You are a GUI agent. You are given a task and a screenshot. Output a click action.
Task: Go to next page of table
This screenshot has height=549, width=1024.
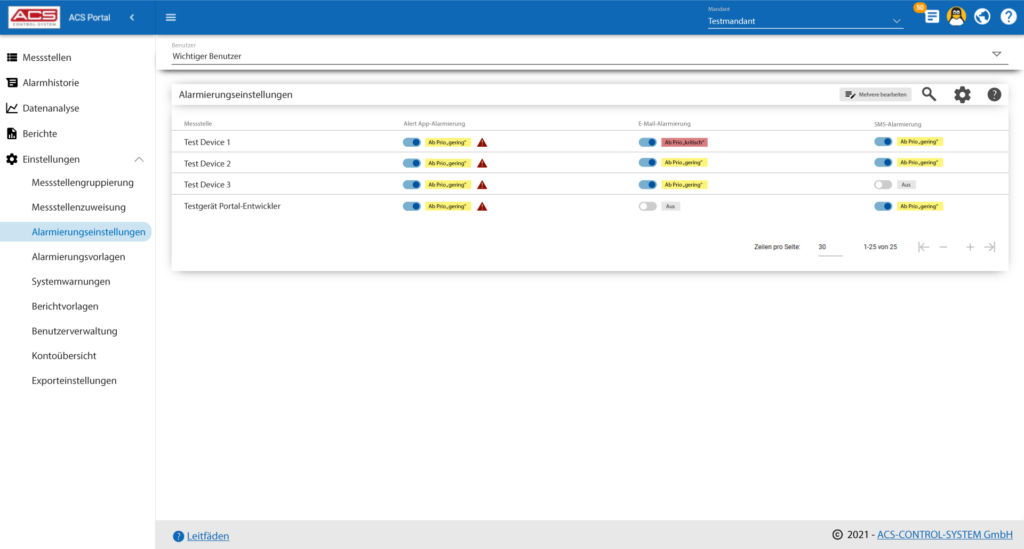tap(970, 247)
